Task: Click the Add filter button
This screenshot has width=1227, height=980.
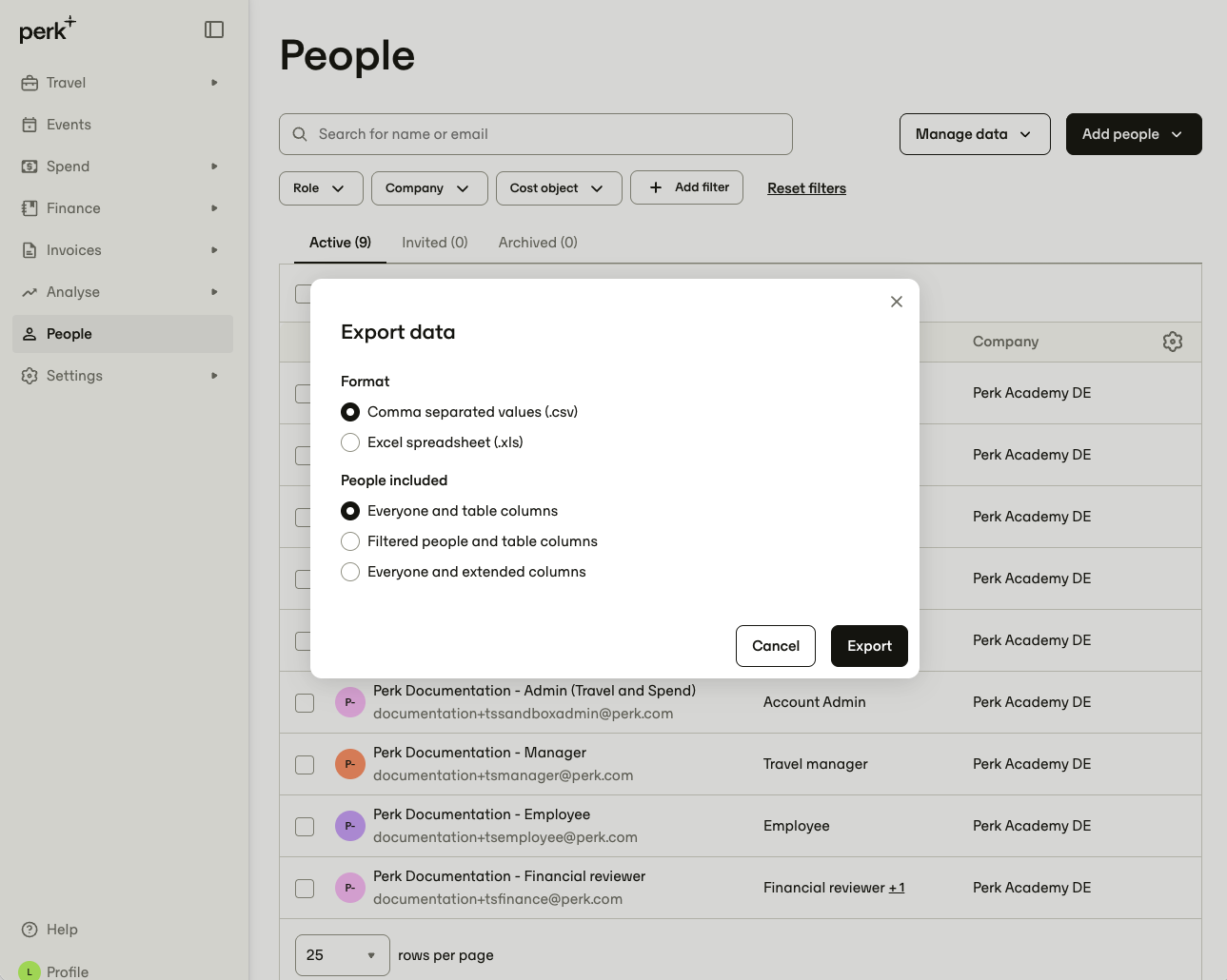Action: (x=687, y=187)
